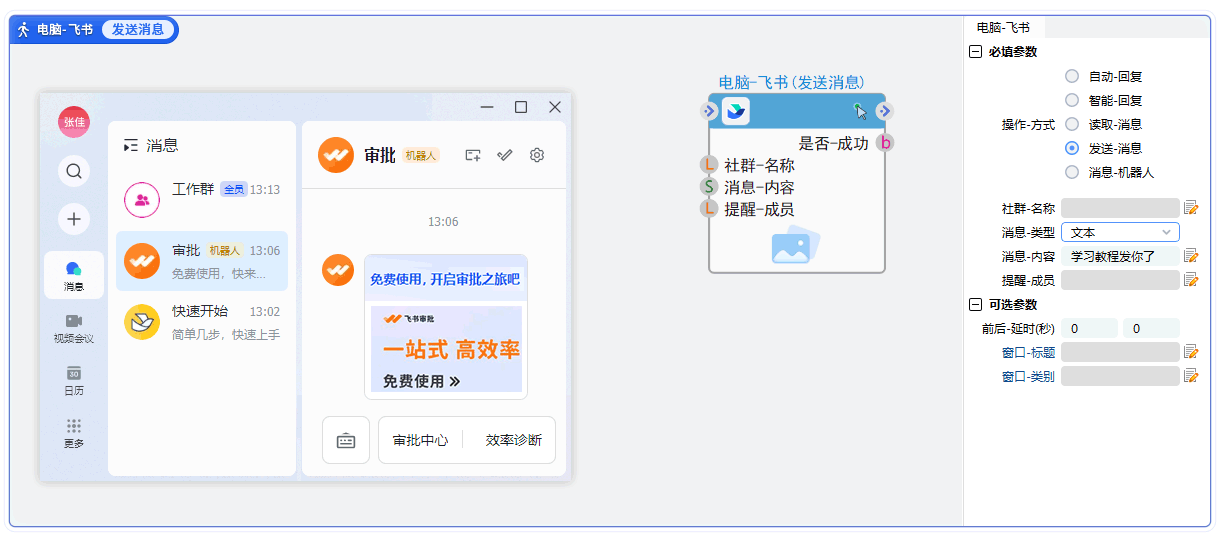1226x536 pixels.
Task: Collapse the 必填参数 section
Action: pyautogui.click(x=975, y=52)
